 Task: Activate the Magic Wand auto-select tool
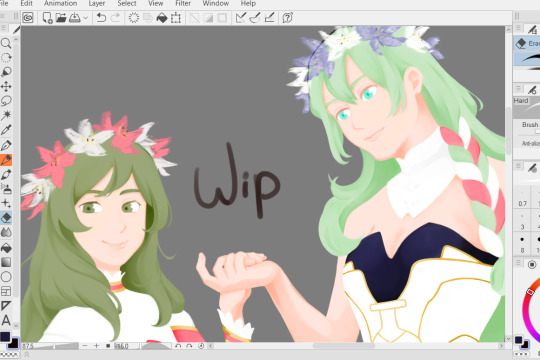tap(6, 115)
